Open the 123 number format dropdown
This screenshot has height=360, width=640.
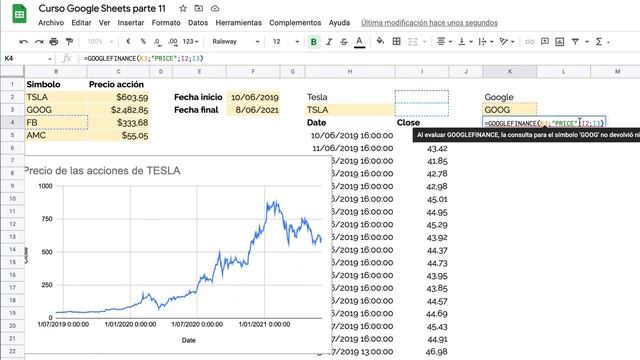[x=190, y=42]
